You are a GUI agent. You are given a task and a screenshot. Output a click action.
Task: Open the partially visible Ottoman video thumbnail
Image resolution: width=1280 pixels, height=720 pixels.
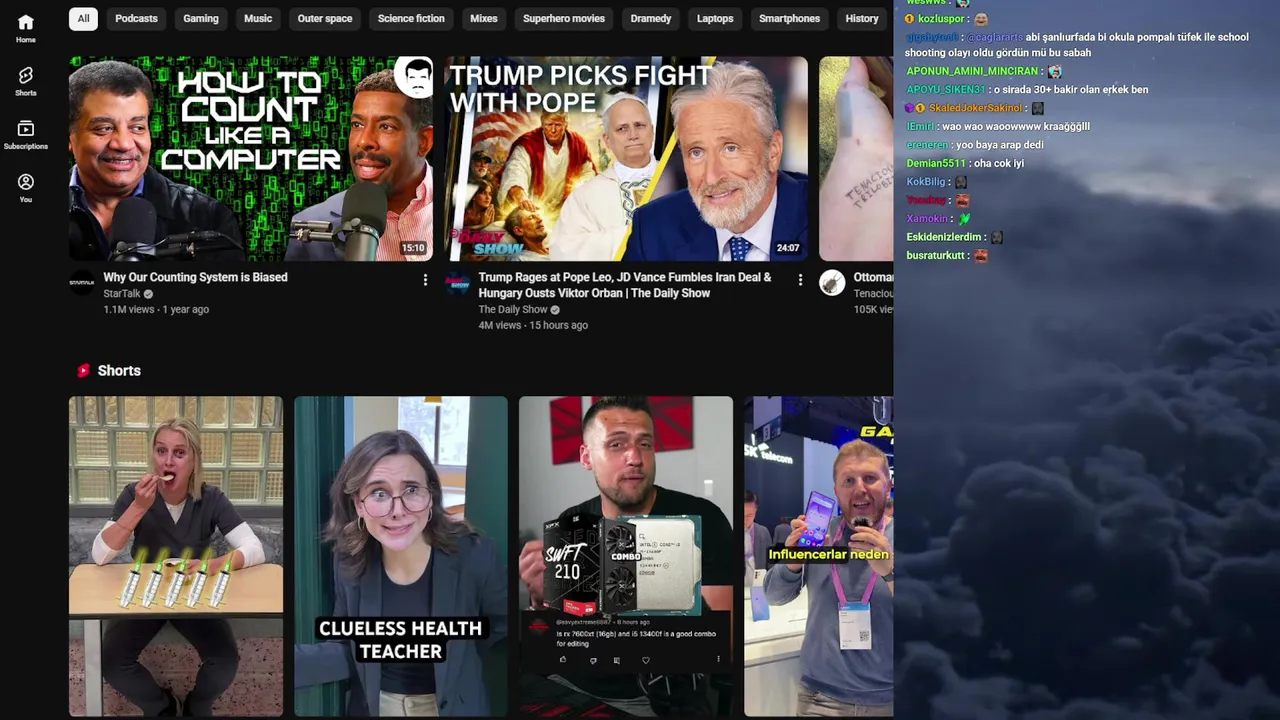856,158
